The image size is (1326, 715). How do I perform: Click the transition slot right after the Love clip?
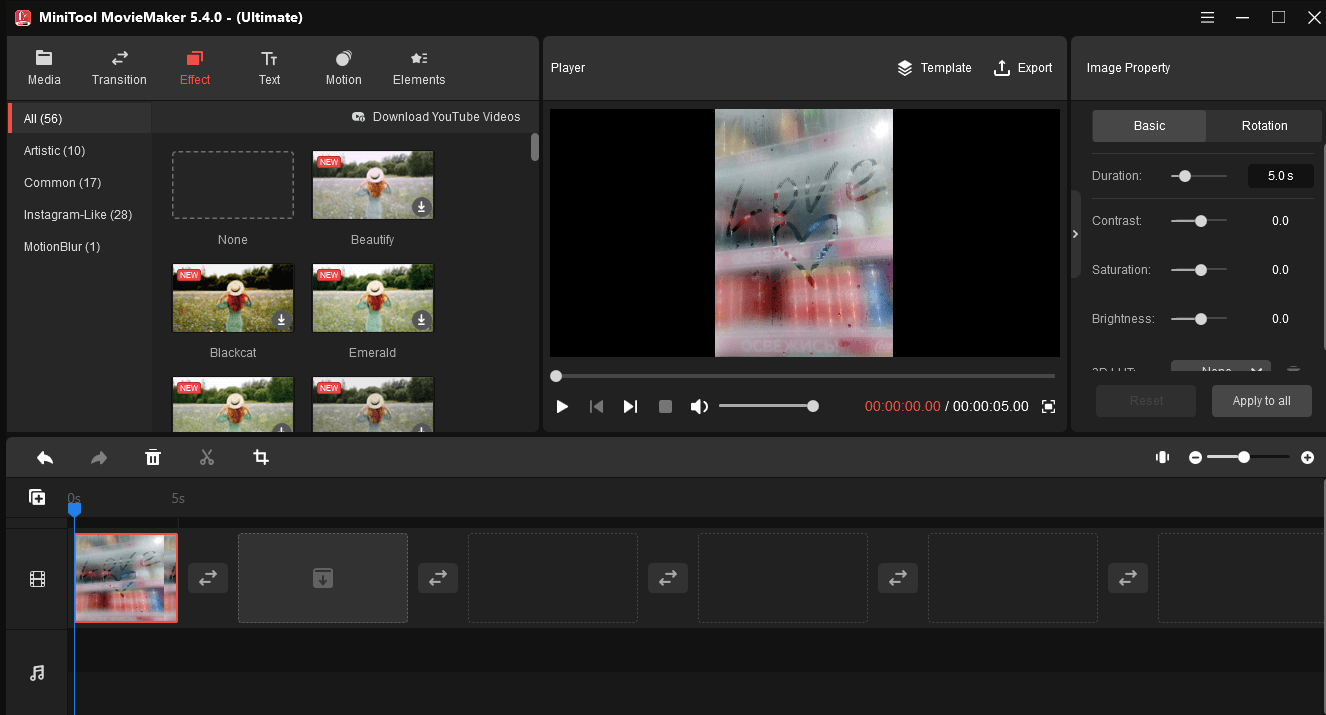coord(208,578)
